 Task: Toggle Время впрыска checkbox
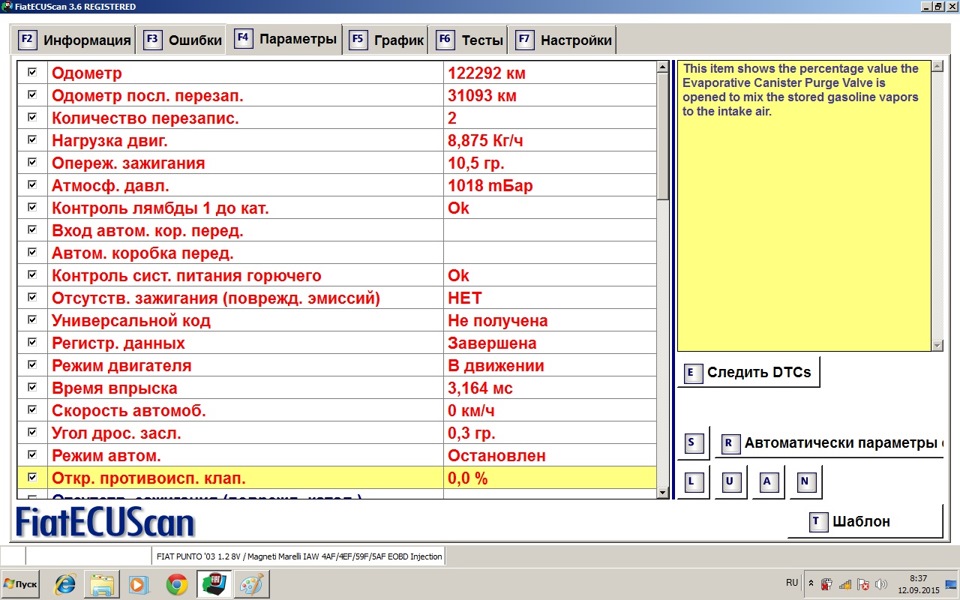click(x=32, y=388)
